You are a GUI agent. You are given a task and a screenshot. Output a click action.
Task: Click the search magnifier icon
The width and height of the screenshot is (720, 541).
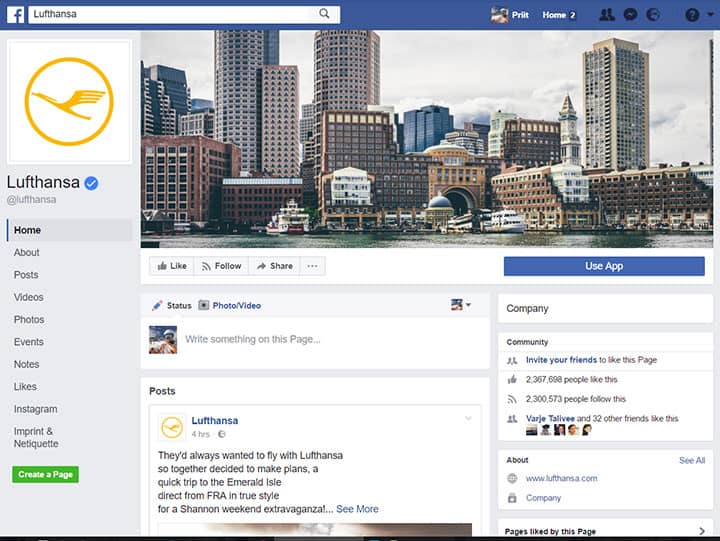[x=324, y=14]
